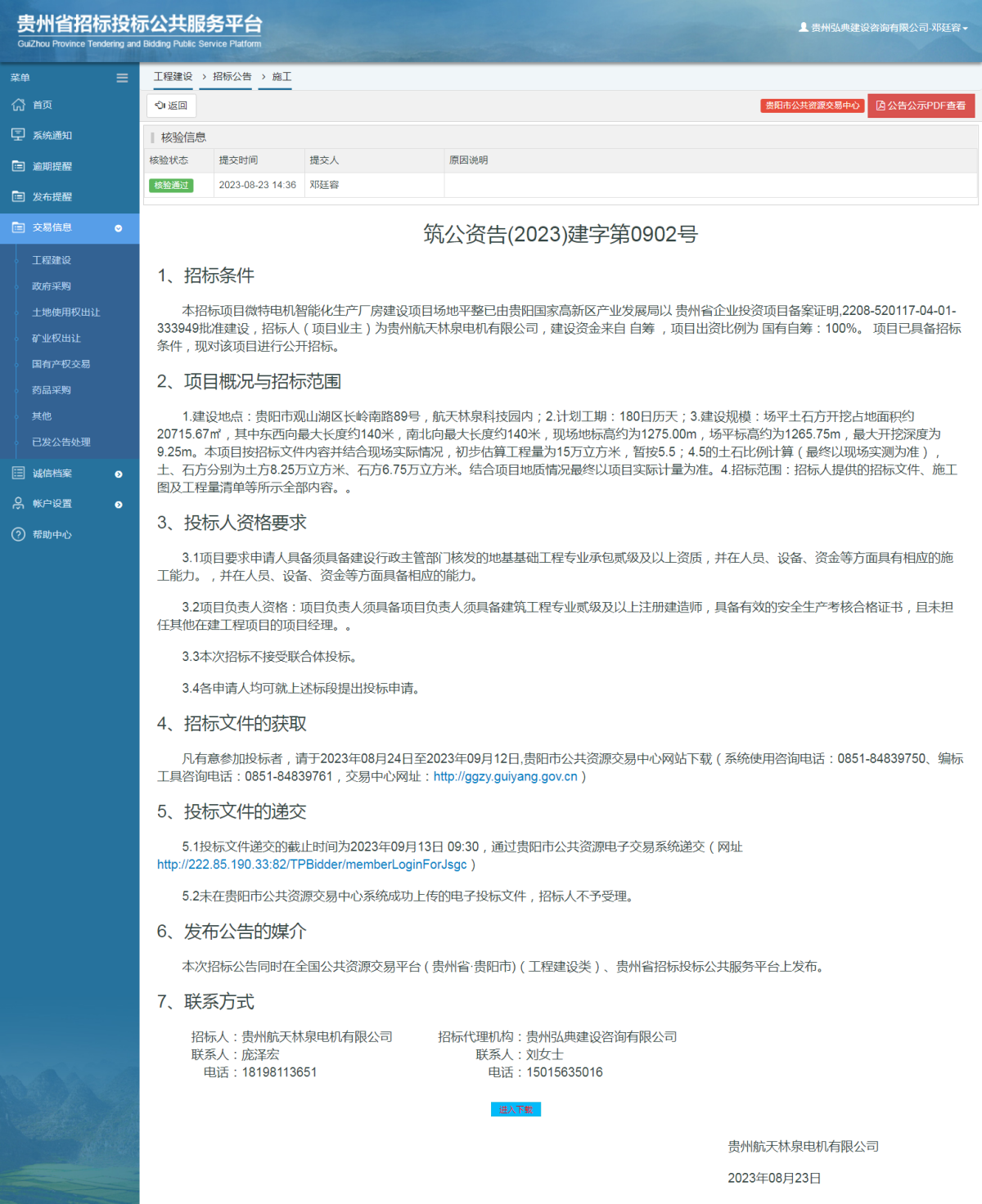Select the 交易信息 folder icon

tap(18, 229)
